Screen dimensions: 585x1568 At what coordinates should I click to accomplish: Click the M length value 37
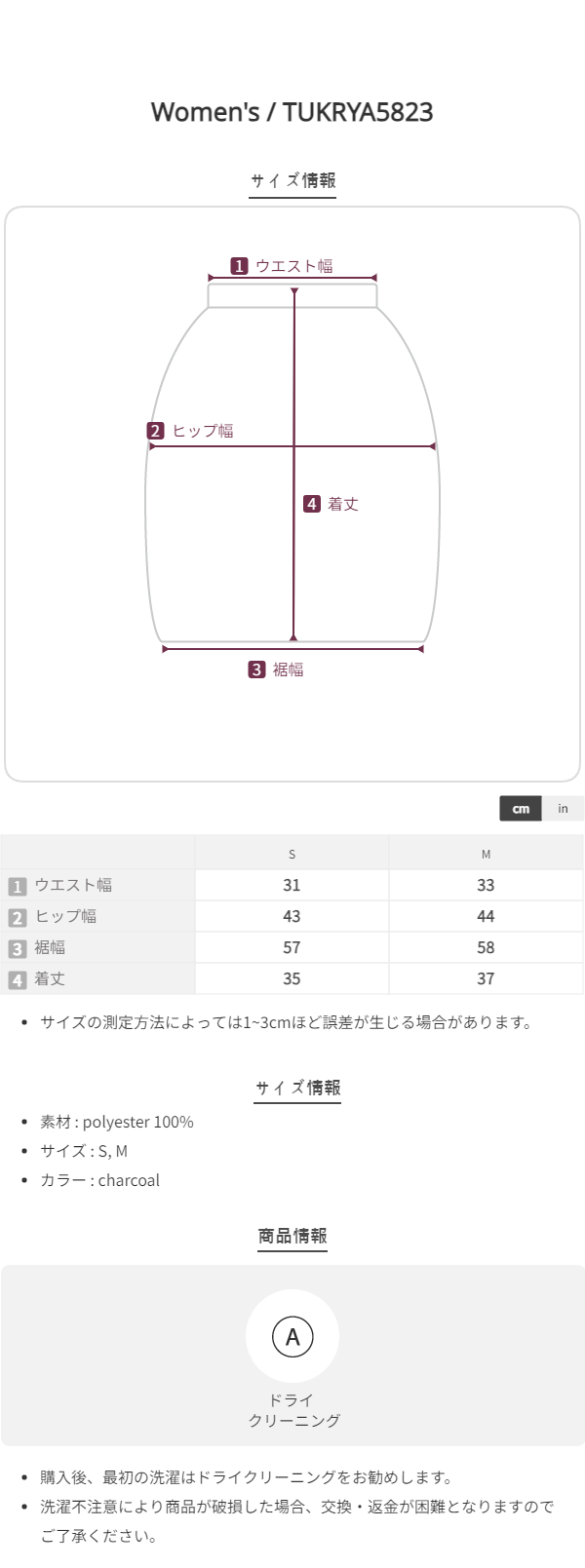[486, 978]
